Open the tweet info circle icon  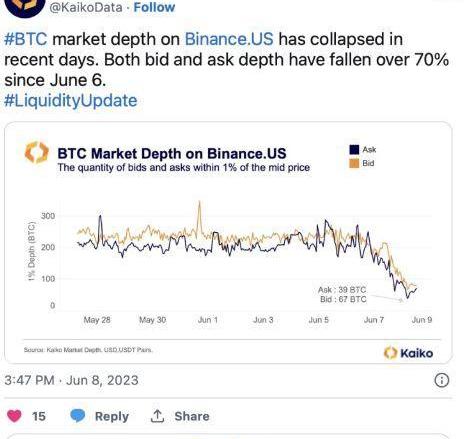442,380
